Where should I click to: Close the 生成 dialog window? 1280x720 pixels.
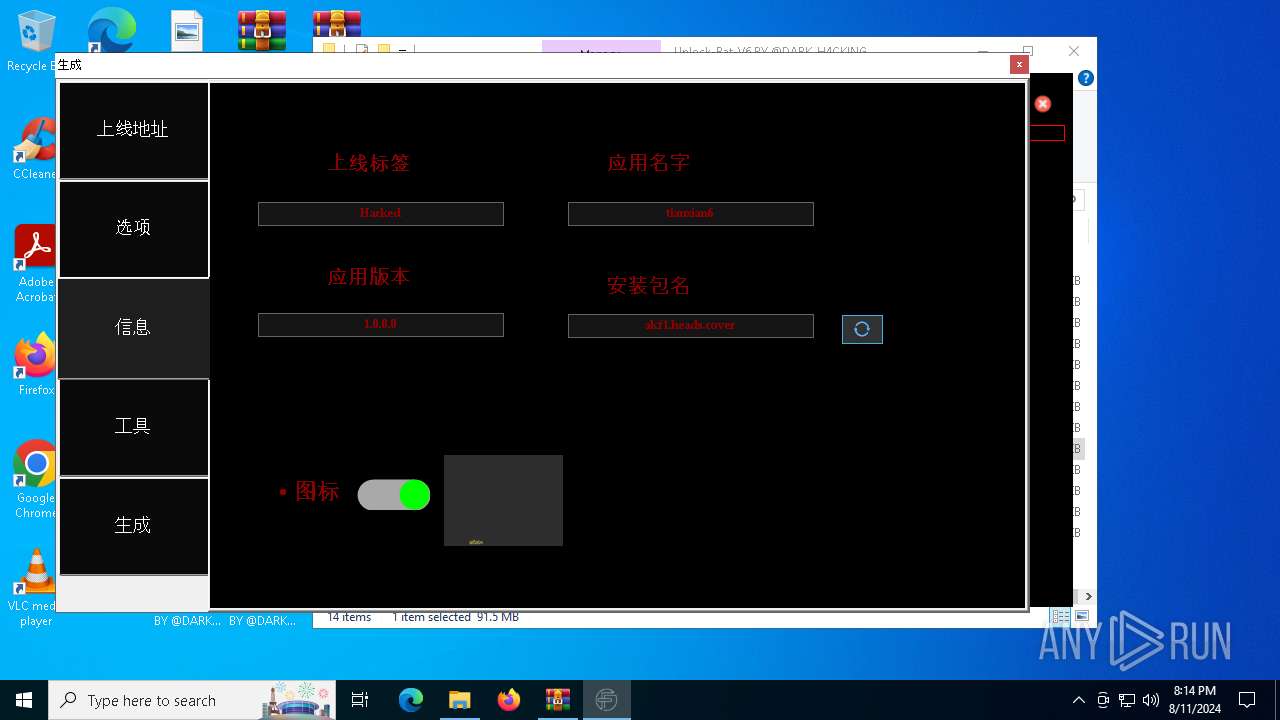click(x=1019, y=65)
